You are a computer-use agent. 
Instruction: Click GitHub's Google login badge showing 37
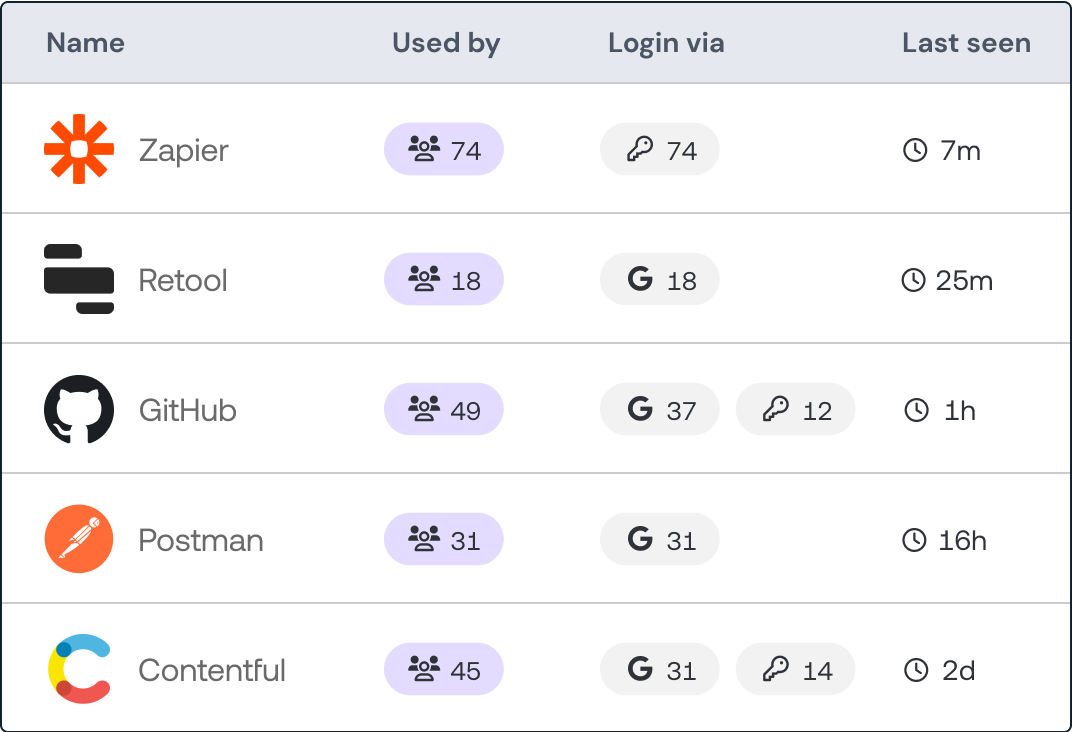point(660,410)
